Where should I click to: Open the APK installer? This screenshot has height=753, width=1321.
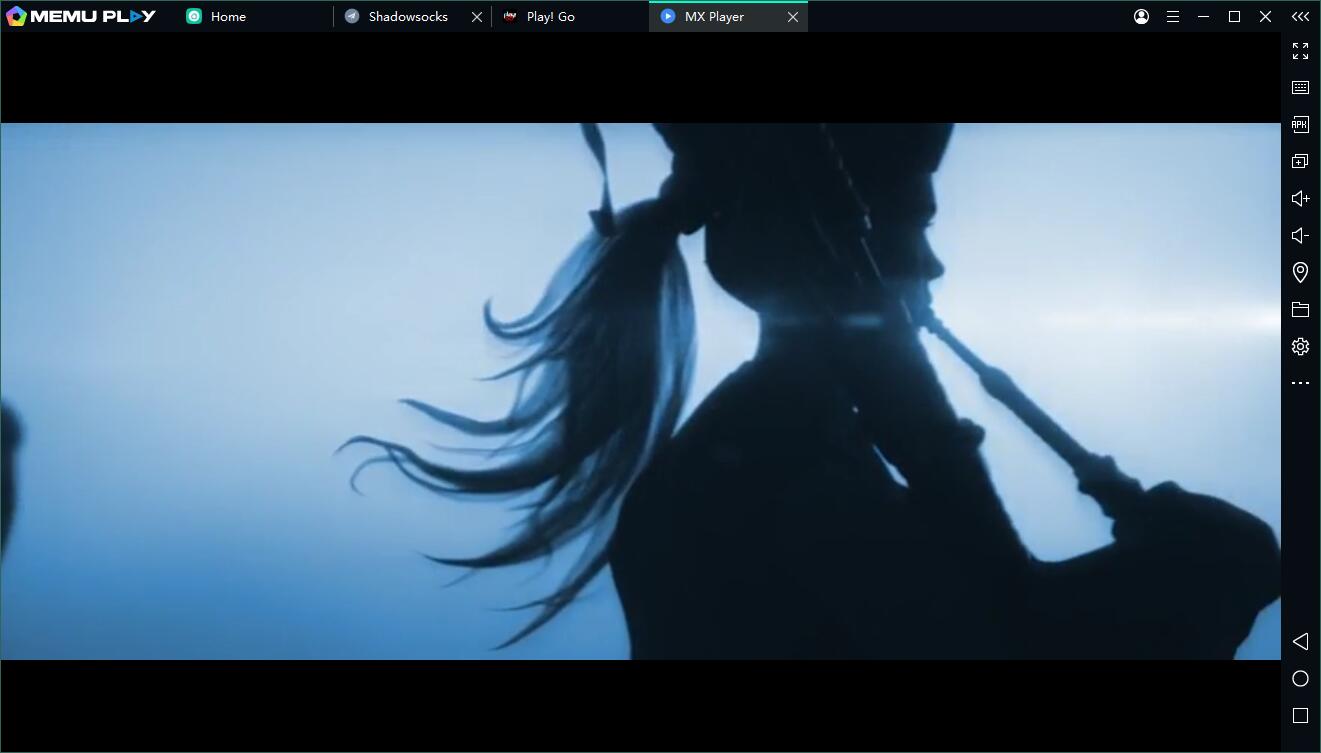click(1300, 124)
